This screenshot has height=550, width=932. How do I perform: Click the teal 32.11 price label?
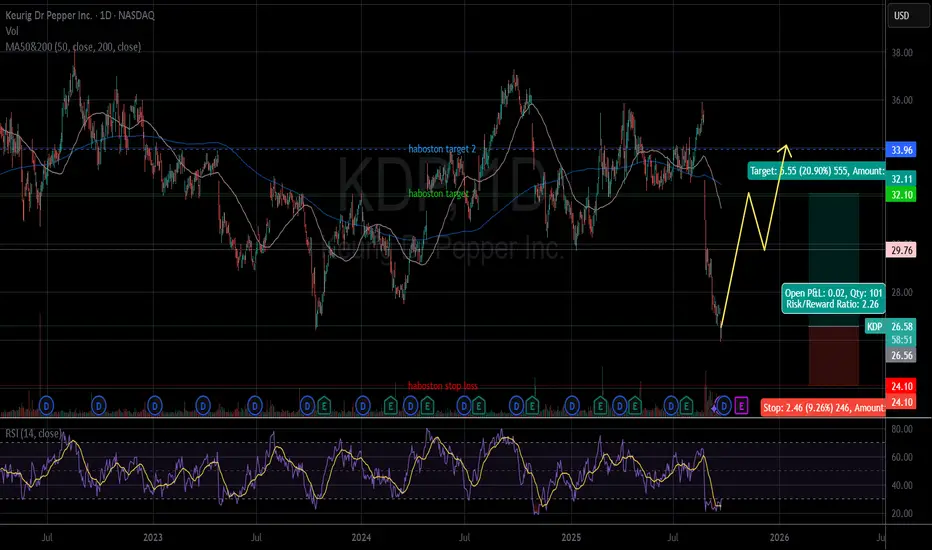(x=901, y=179)
